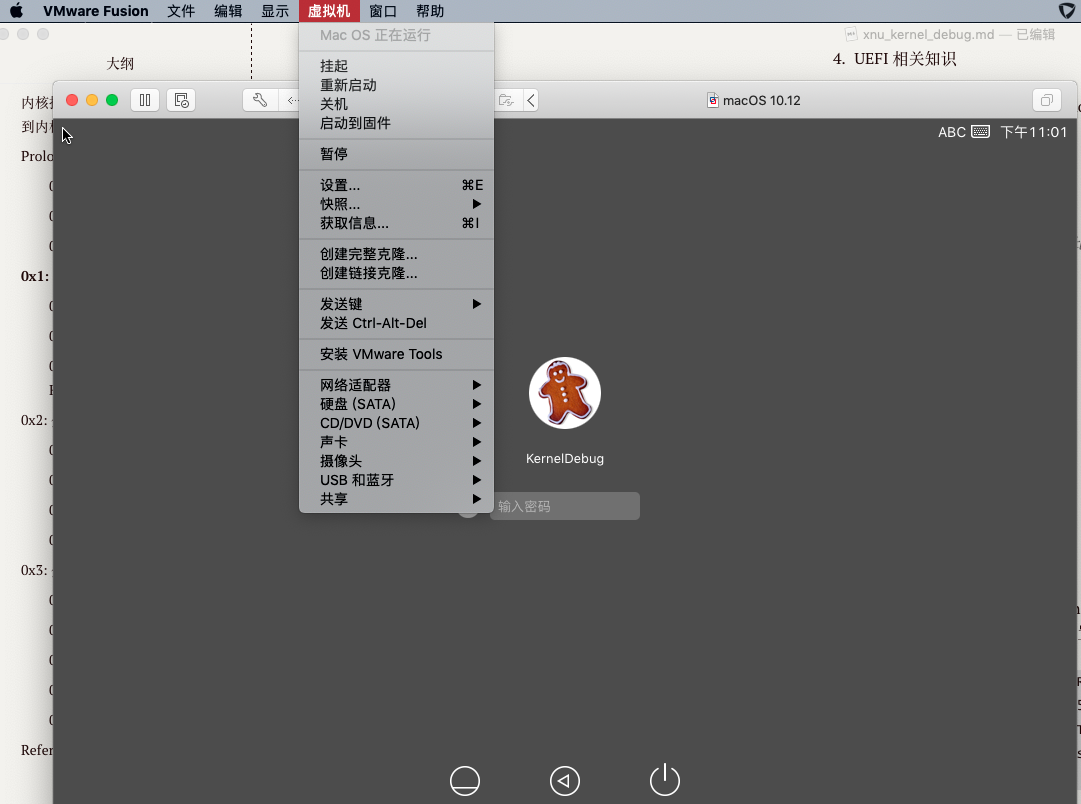Click the snapshot toolbar icon

[x=181, y=100]
